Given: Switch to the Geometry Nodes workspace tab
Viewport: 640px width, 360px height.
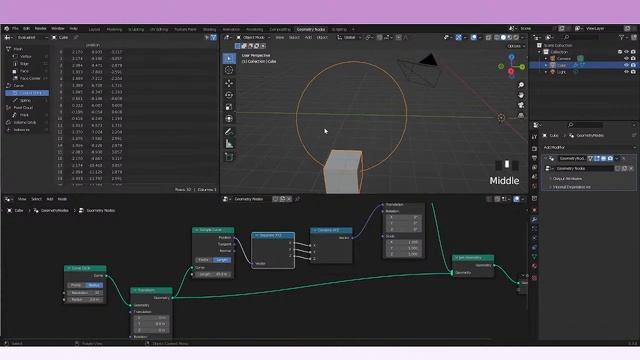Looking at the screenshot, I should (311, 29).
